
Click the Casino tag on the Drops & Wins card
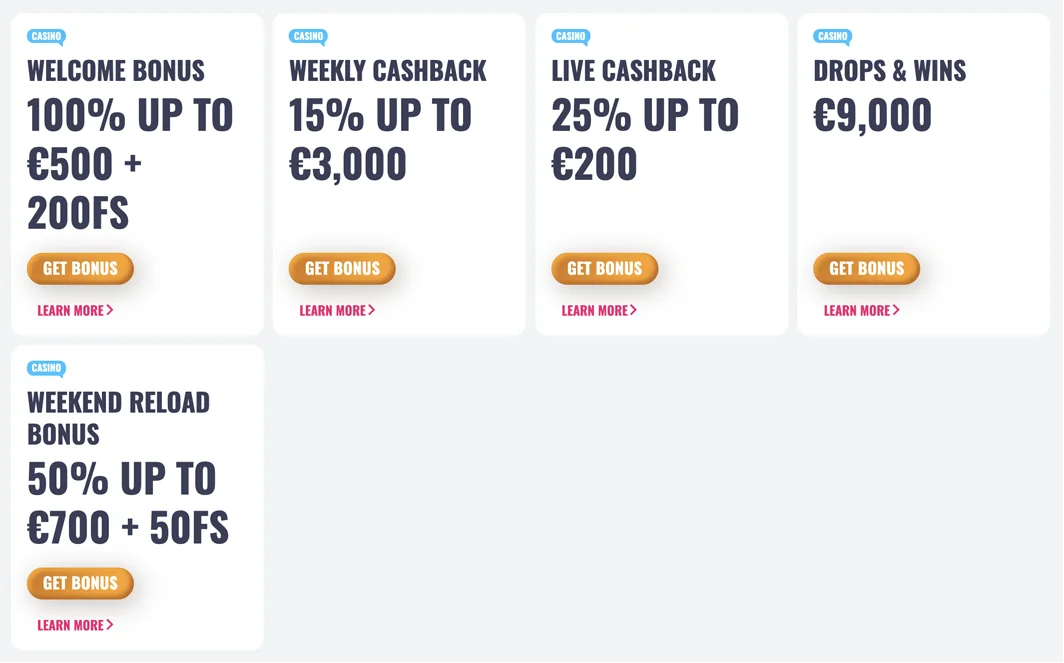coord(833,36)
